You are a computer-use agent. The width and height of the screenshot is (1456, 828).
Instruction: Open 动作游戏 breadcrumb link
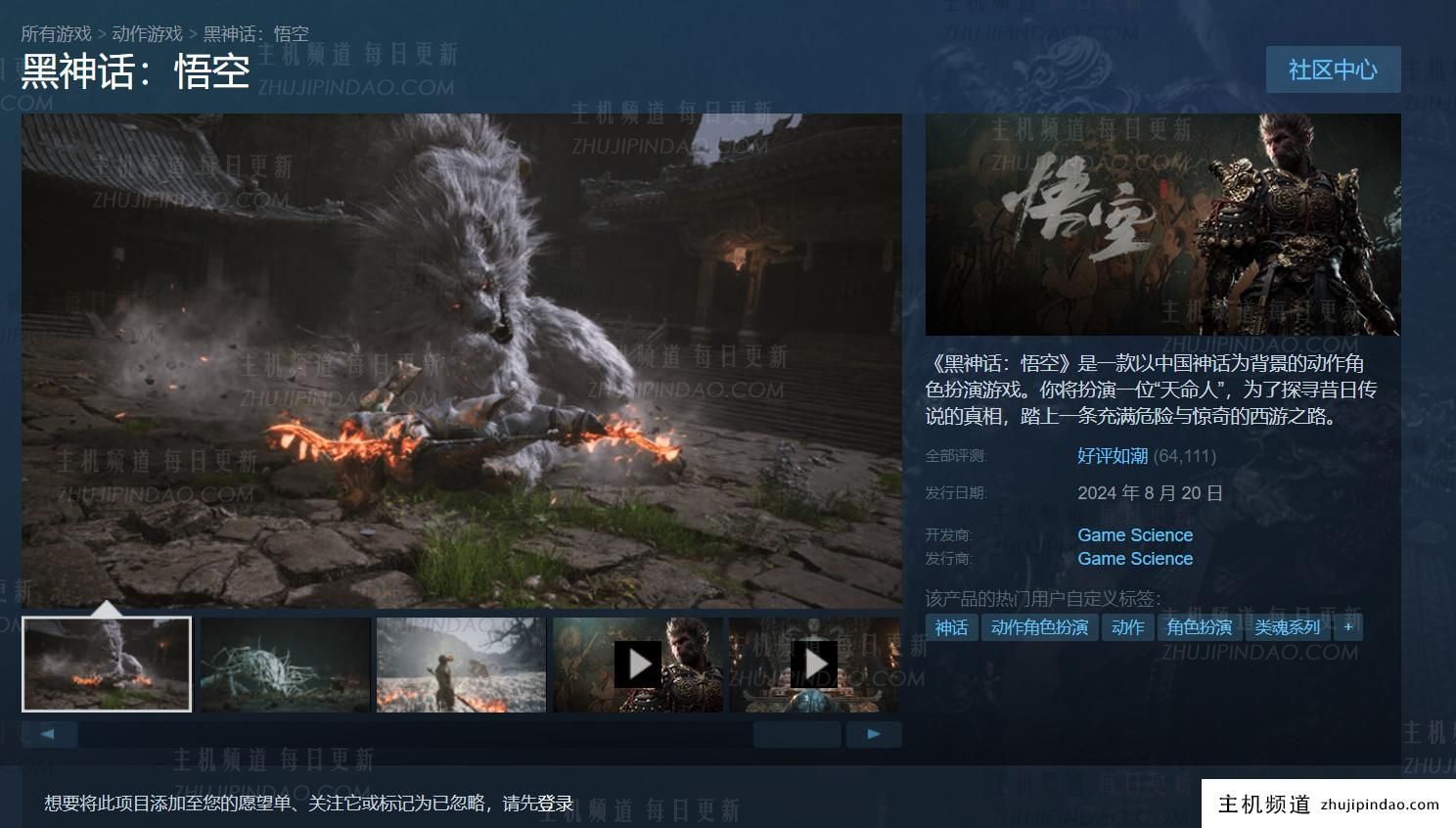click(147, 34)
